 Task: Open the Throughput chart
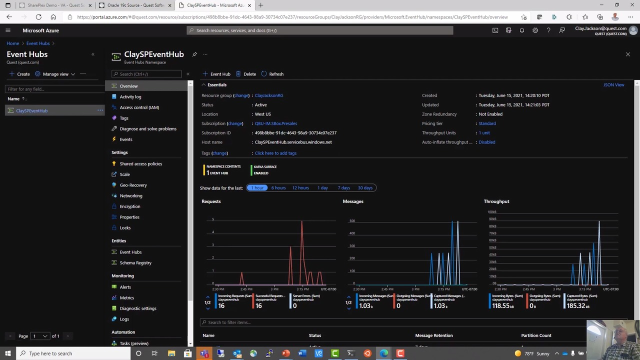pos(553,251)
